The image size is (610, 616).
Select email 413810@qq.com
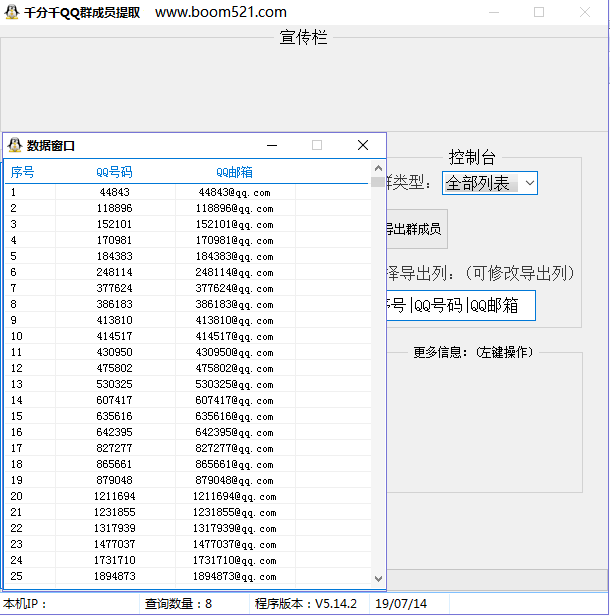[x=234, y=320]
